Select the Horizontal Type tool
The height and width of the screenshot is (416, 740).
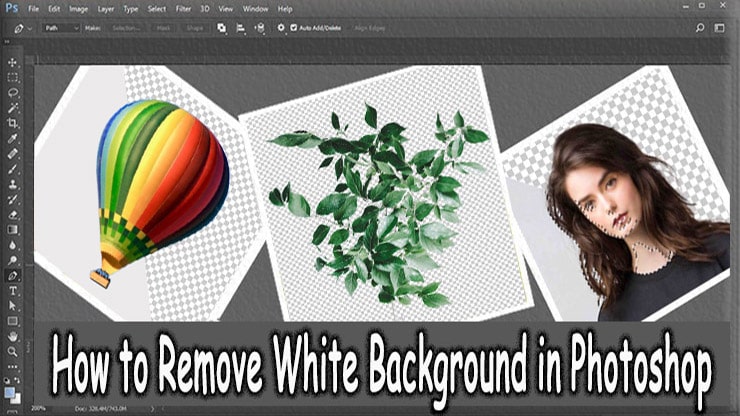[12, 291]
